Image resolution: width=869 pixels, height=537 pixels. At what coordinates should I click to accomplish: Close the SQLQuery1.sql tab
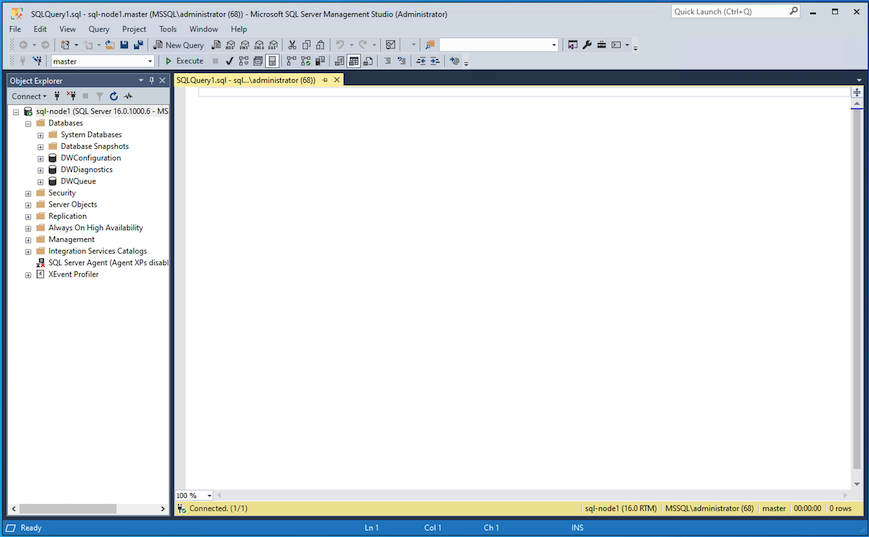336,80
